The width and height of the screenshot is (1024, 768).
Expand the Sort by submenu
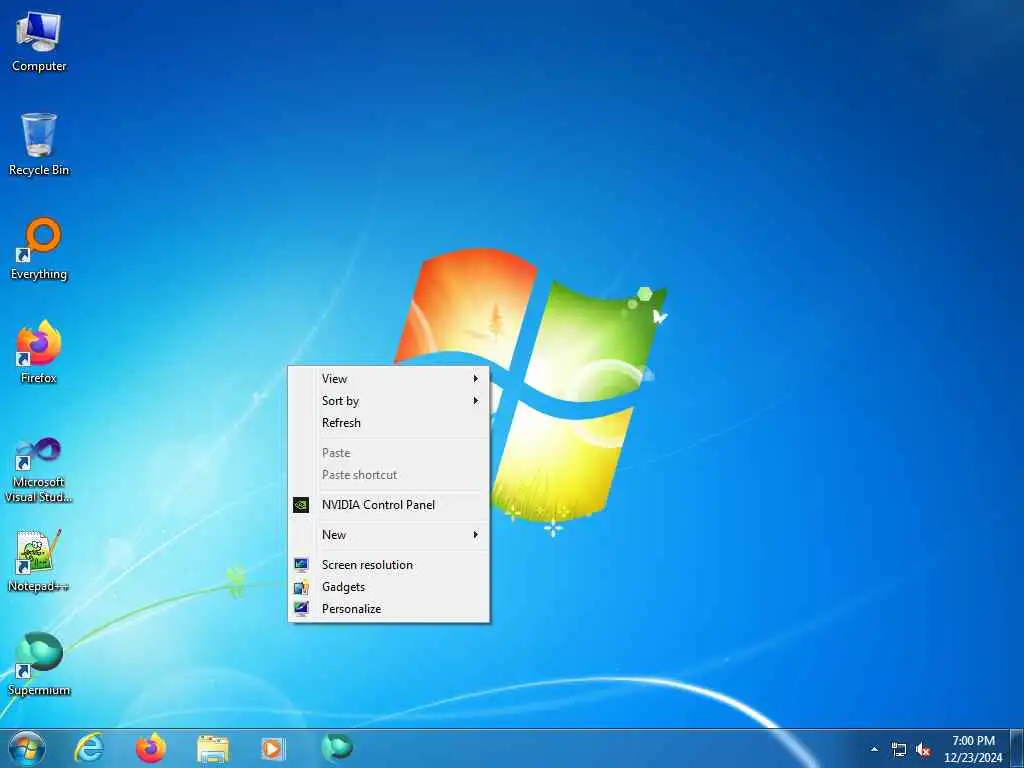[389, 401]
